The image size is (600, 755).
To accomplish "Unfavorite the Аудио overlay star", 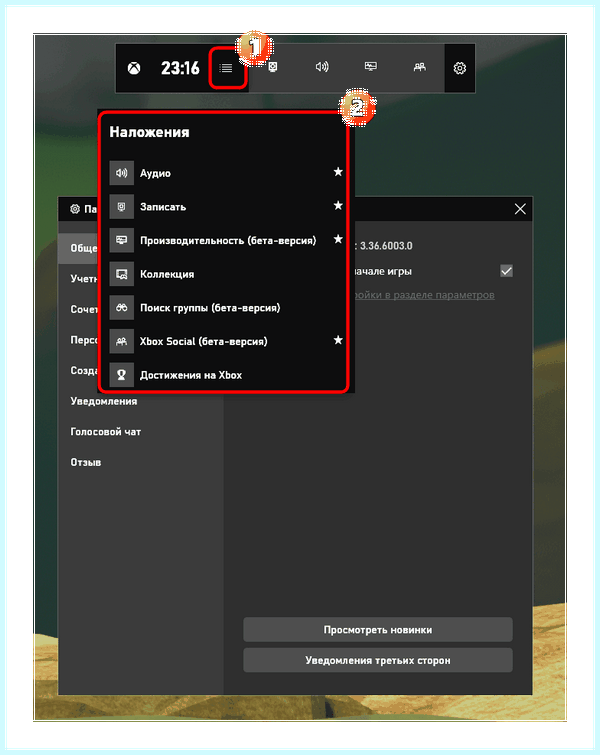I will coord(338,172).
